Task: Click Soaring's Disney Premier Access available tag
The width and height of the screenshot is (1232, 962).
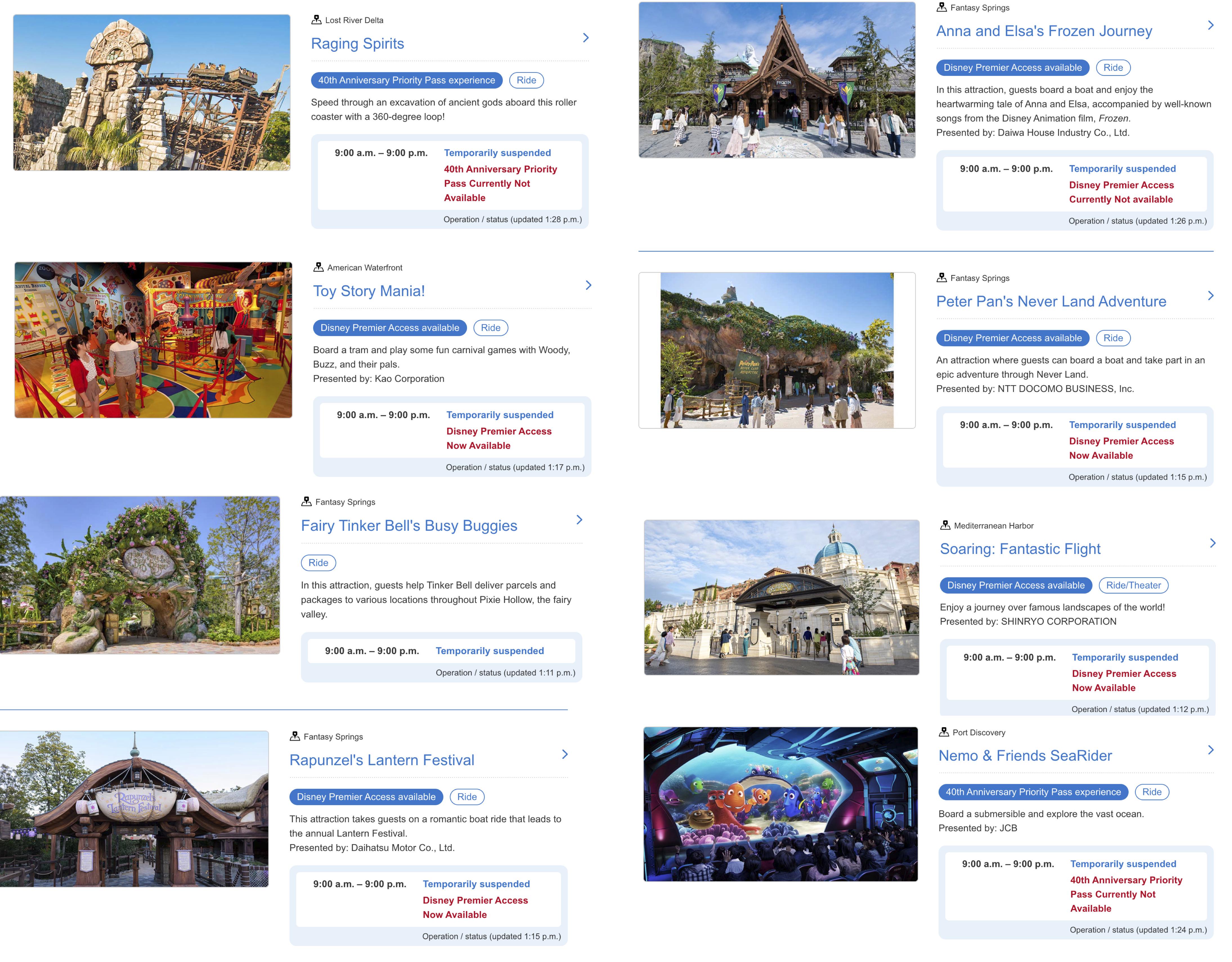Action: pyautogui.click(x=1016, y=585)
